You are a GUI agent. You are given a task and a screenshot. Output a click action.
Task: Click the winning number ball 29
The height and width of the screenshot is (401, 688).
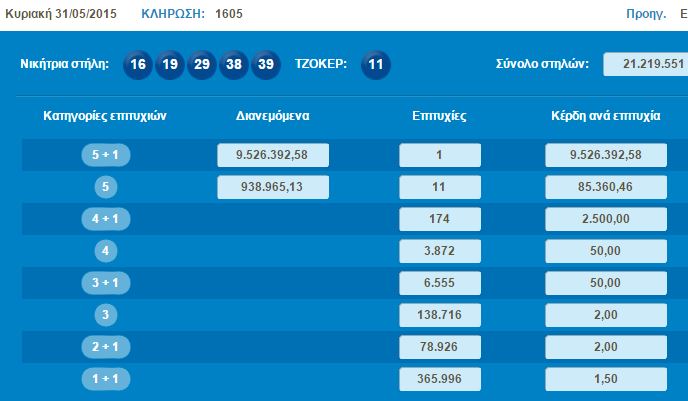click(202, 64)
